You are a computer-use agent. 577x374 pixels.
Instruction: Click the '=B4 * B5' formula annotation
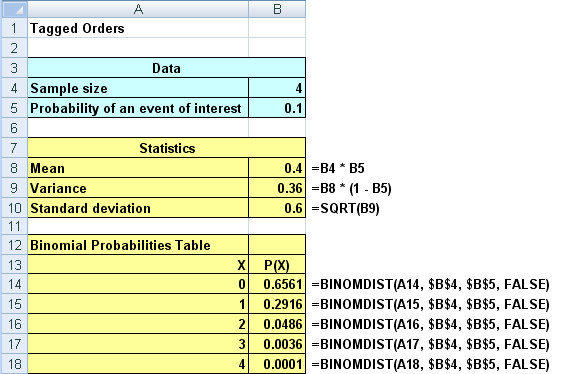(338, 168)
